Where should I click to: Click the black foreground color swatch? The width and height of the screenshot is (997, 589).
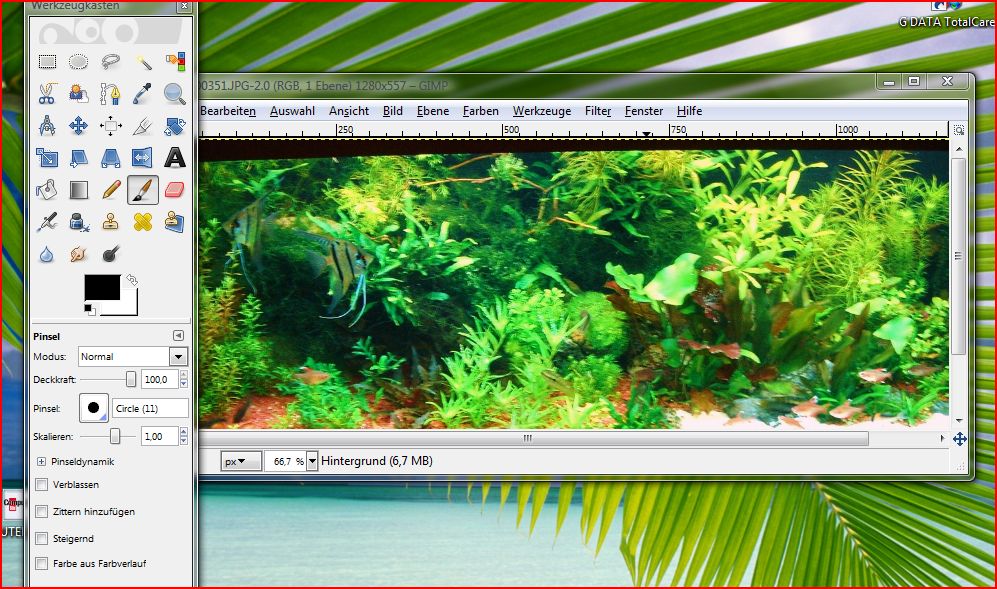pos(101,288)
